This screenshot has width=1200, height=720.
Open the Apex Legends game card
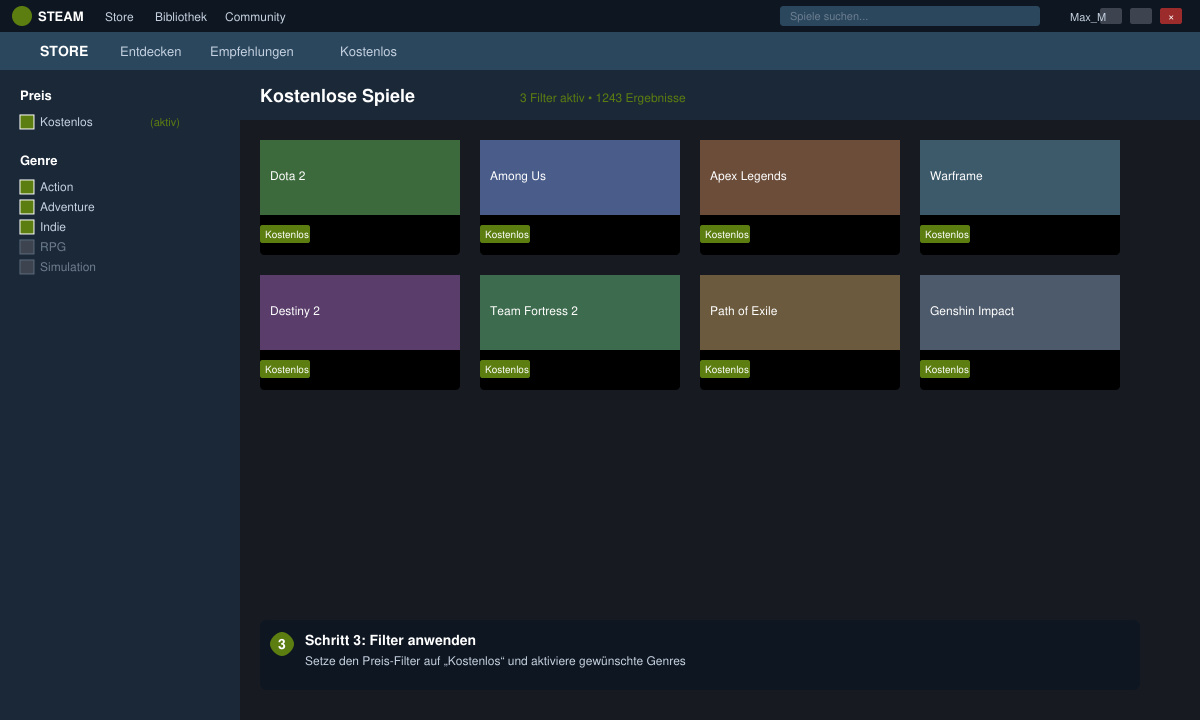coord(800,197)
